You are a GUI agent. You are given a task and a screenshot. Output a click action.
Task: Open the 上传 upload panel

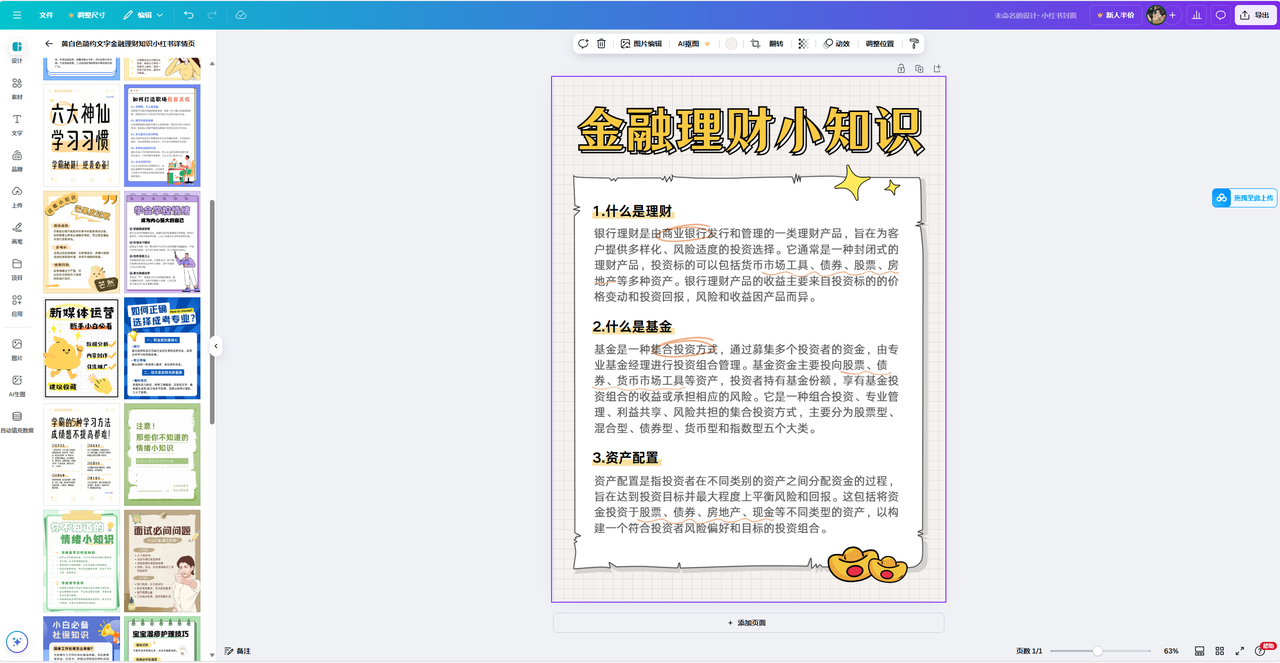(17, 196)
